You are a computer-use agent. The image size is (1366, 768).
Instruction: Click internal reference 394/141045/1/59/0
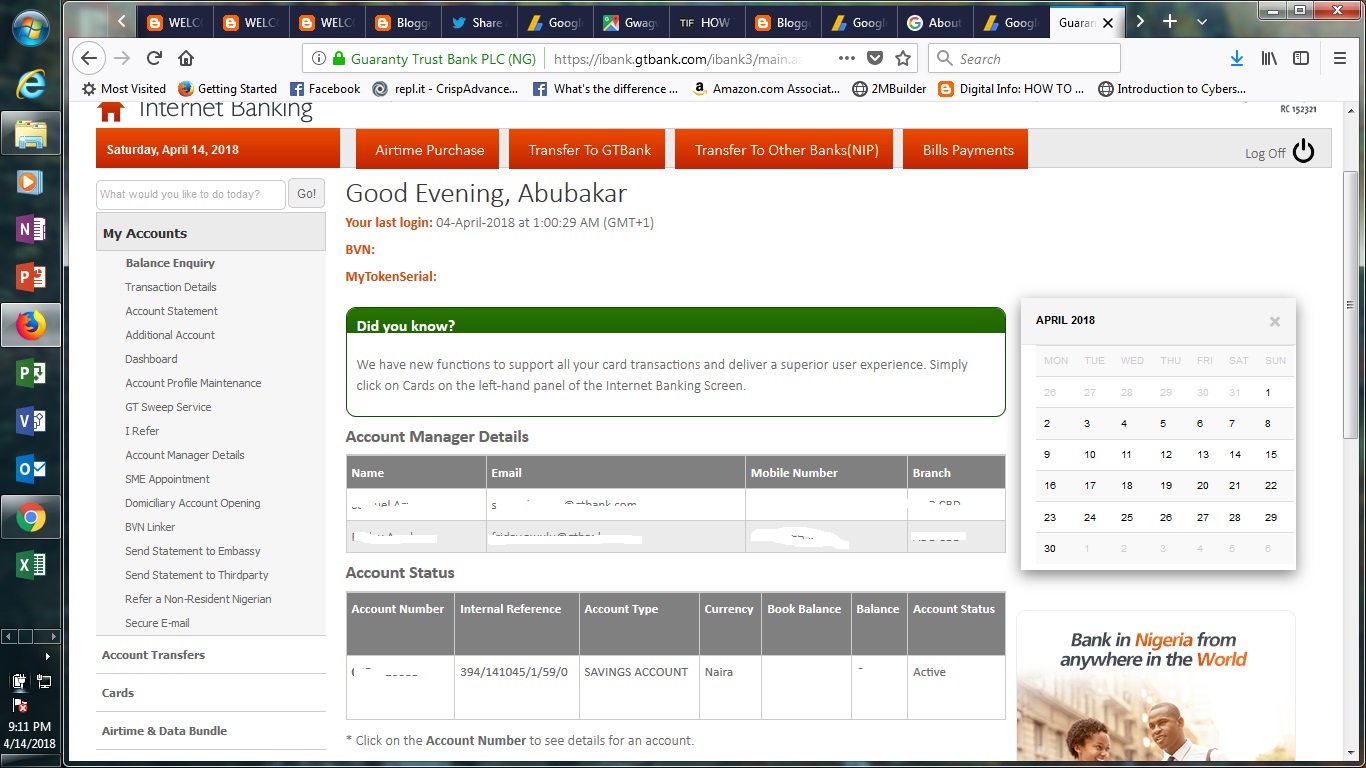click(x=514, y=672)
